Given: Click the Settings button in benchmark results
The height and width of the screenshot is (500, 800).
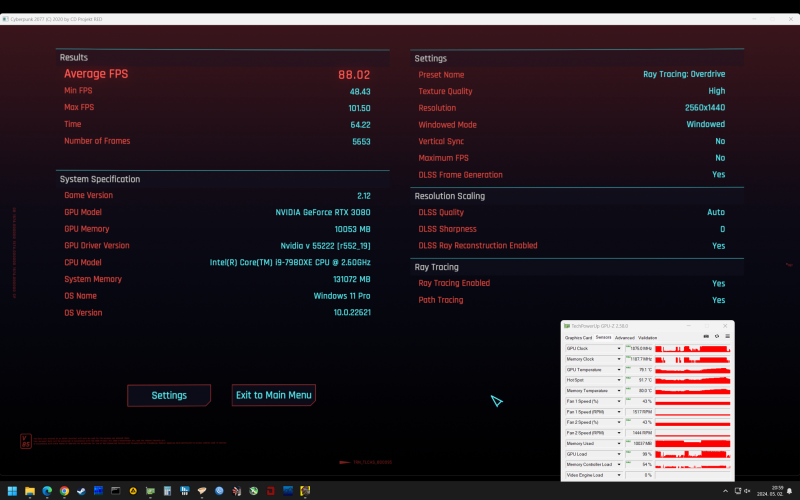Looking at the screenshot, I should click(169, 395).
